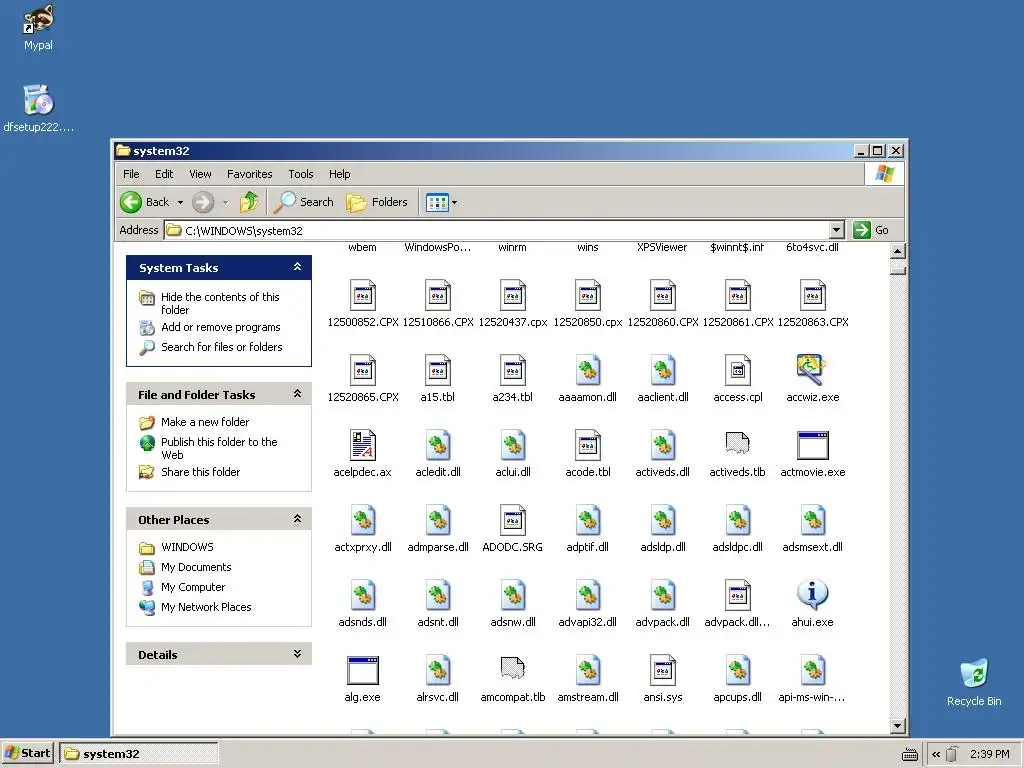
Task: Open the File menu
Action: point(131,174)
